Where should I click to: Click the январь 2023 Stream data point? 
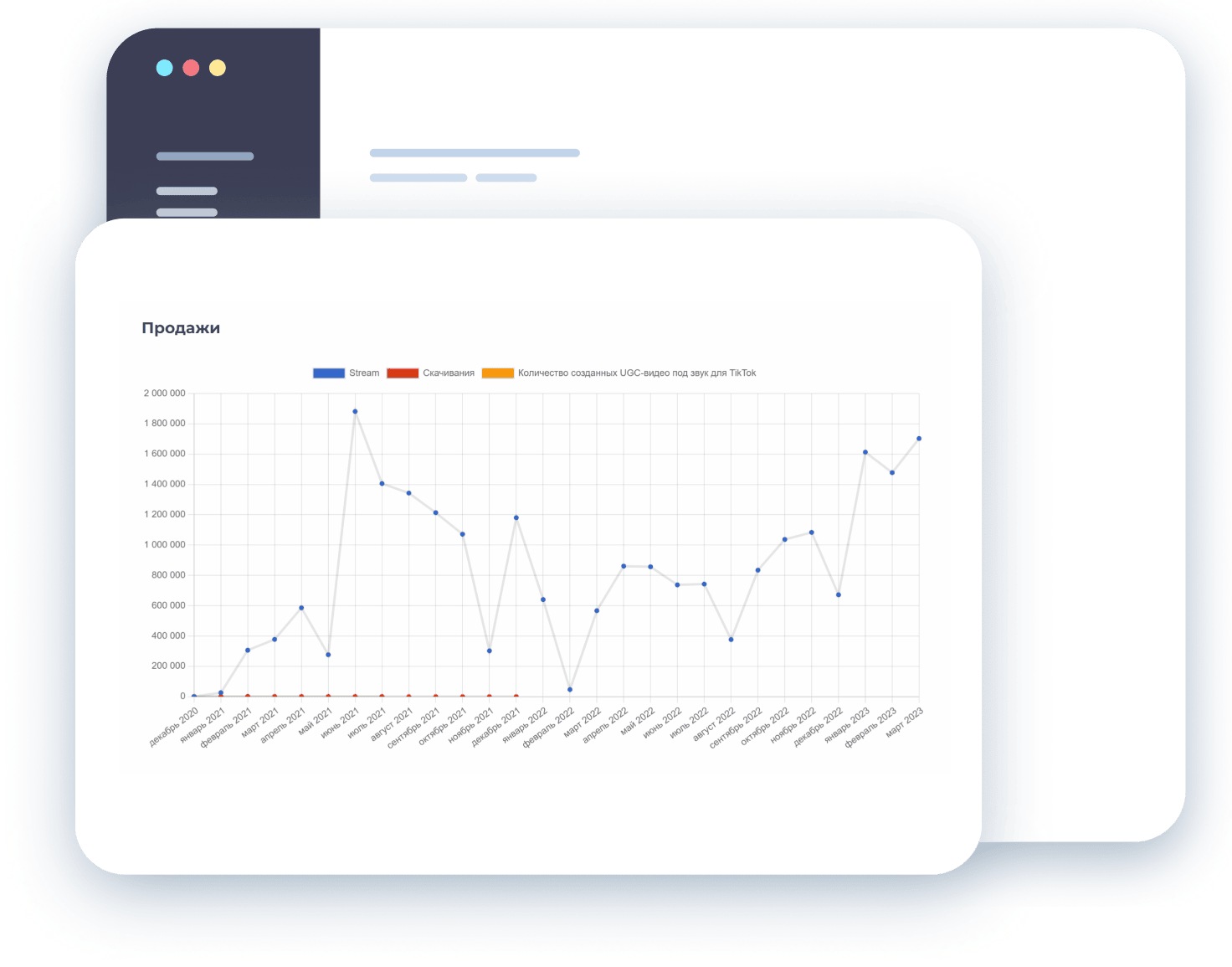click(865, 452)
